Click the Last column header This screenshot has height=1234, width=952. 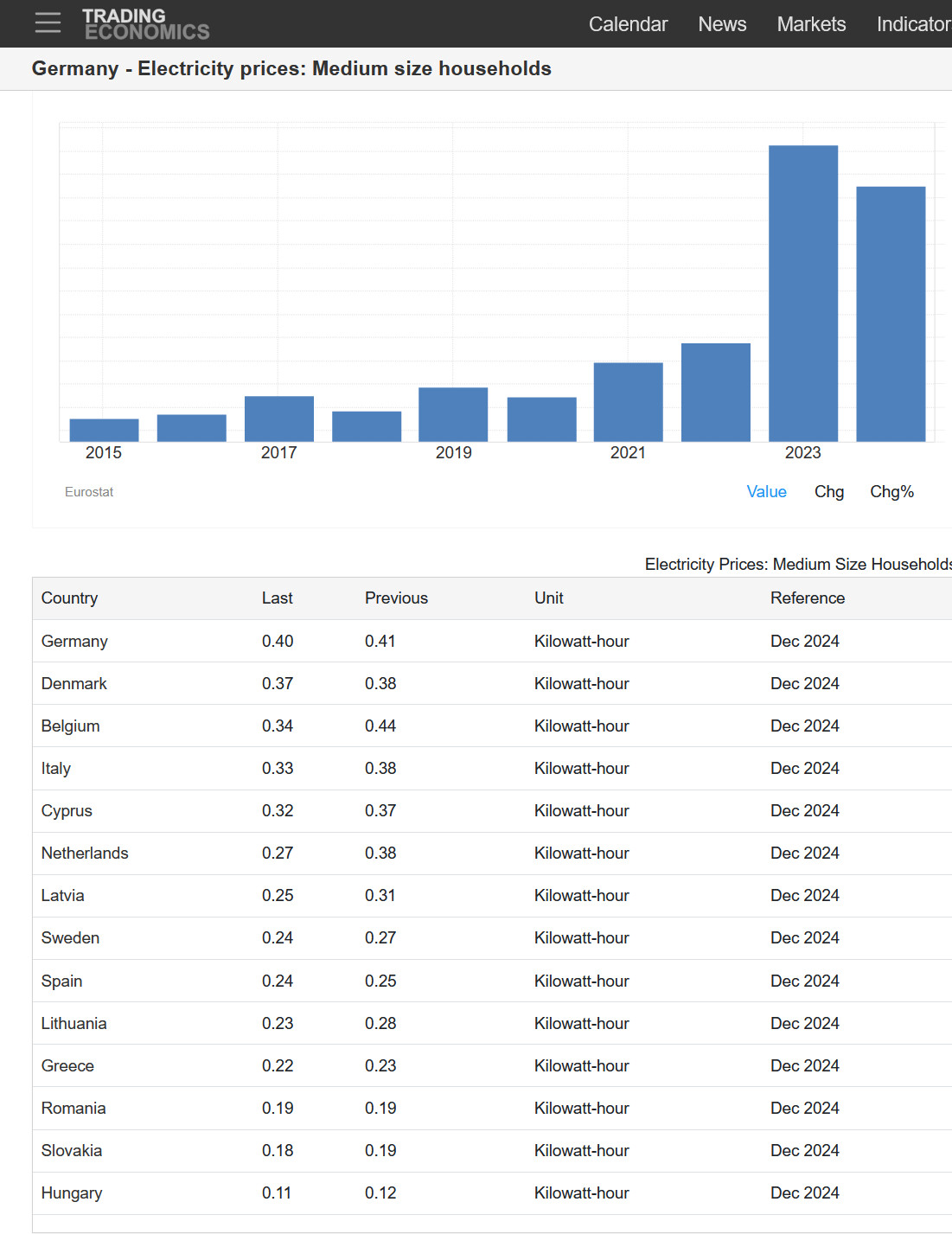(x=278, y=598)
